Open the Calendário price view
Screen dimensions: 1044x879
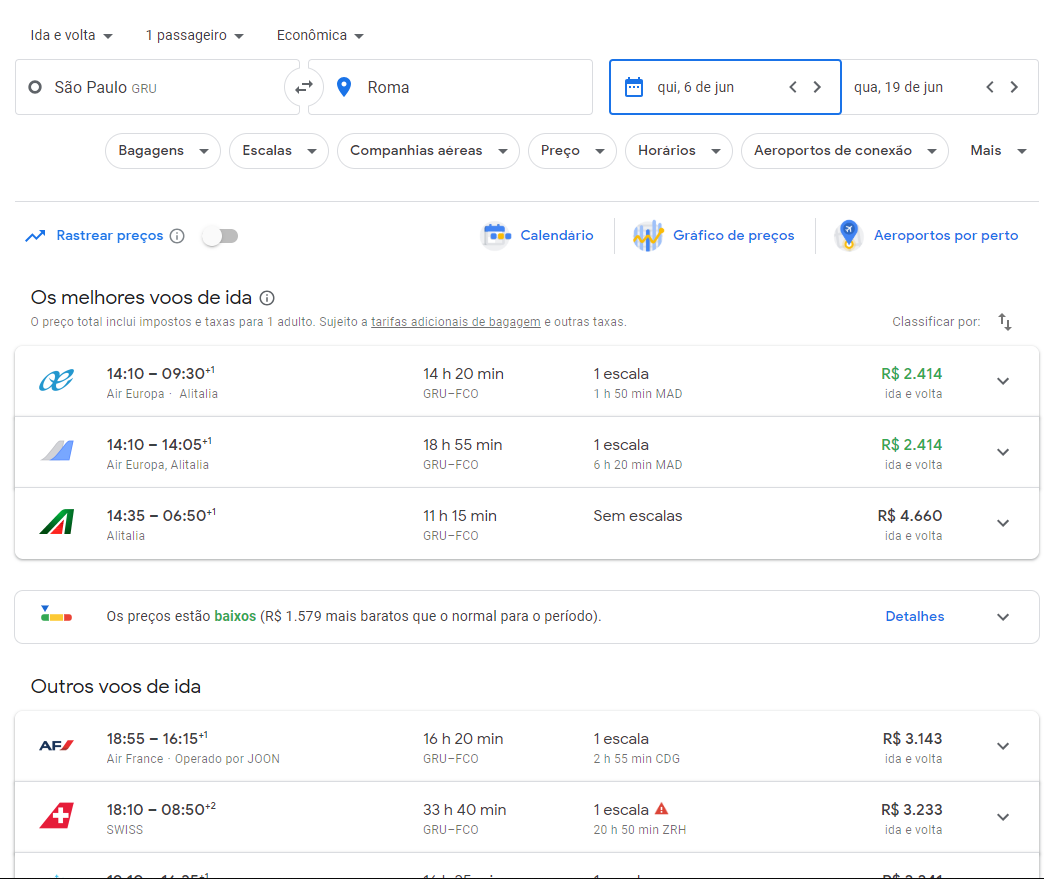(538, 236)
